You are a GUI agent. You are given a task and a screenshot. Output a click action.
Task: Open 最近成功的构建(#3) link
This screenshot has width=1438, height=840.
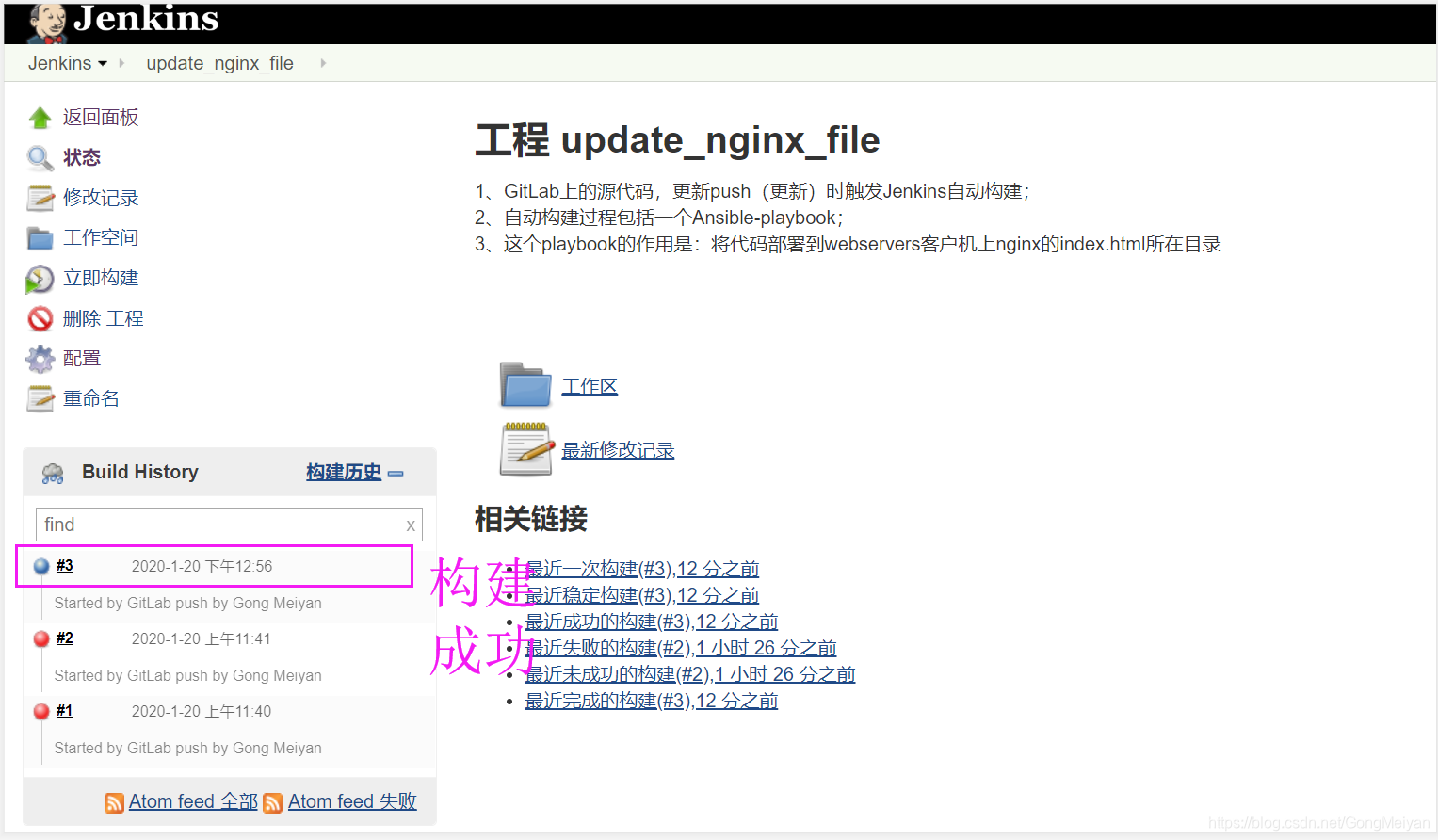(652, 622)
